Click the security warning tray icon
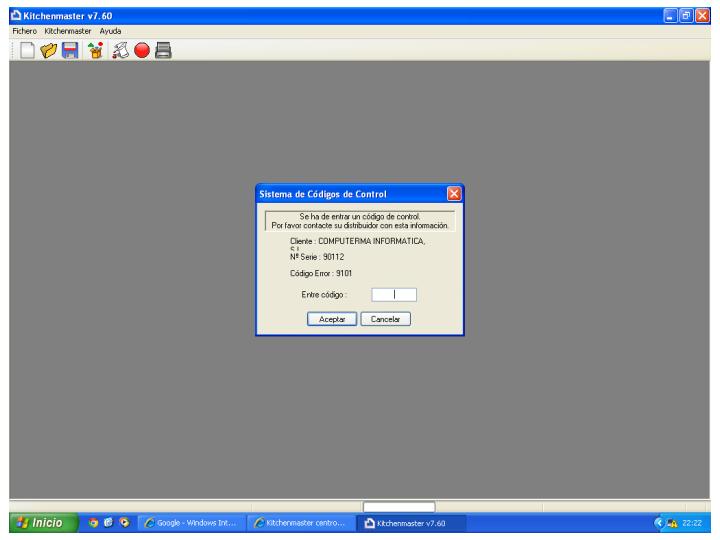 673,523
